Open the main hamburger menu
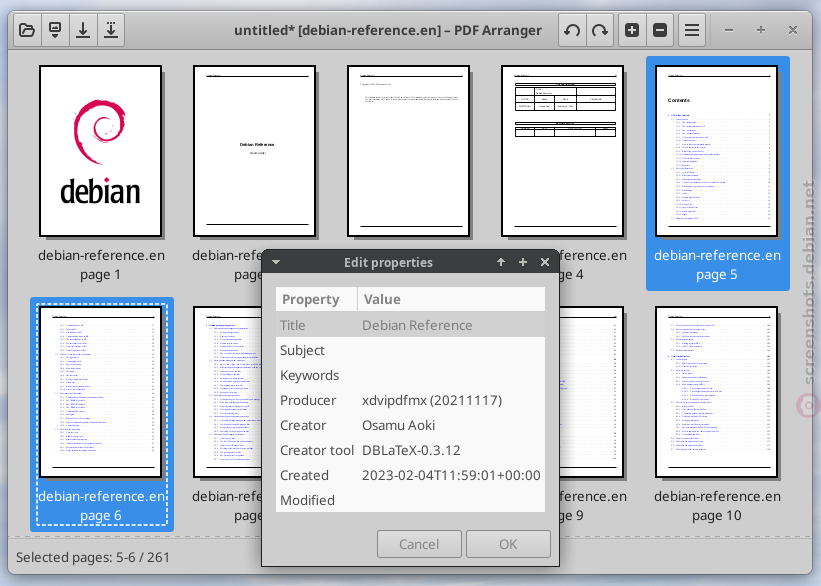821x586 pixels. click(692, 30)
